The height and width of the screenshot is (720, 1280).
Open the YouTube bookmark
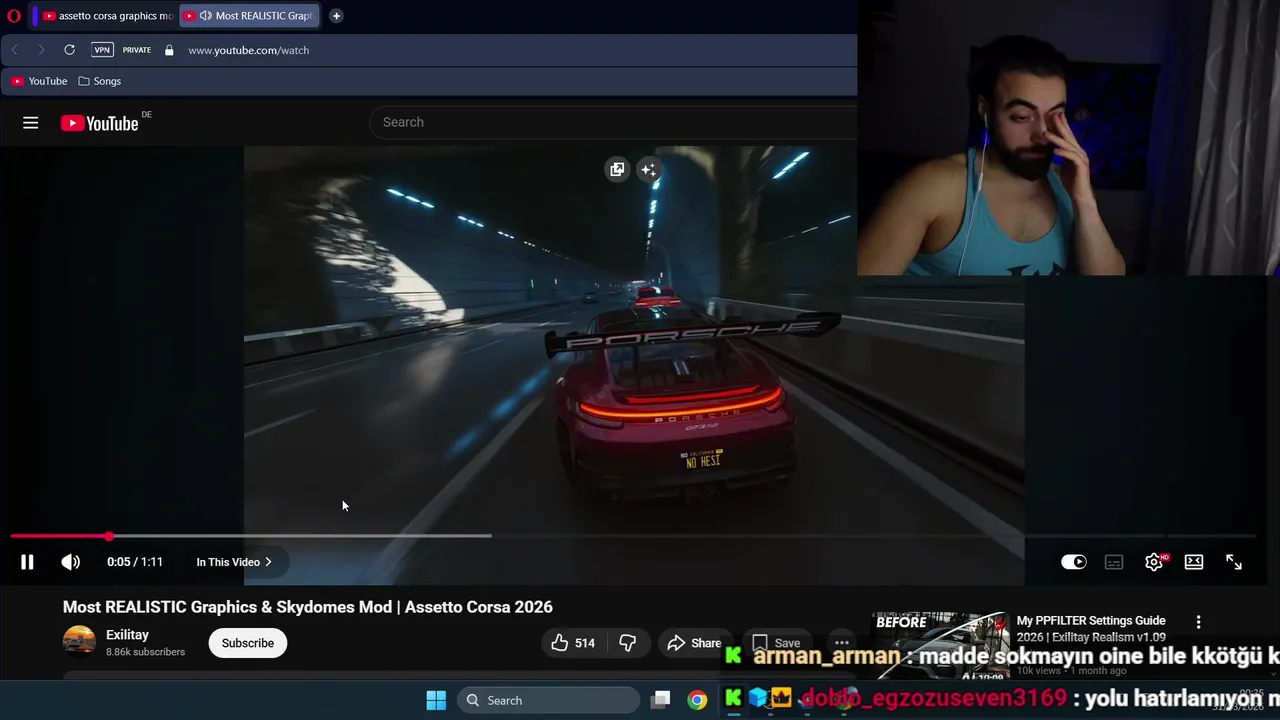click(x=39, y=81)
